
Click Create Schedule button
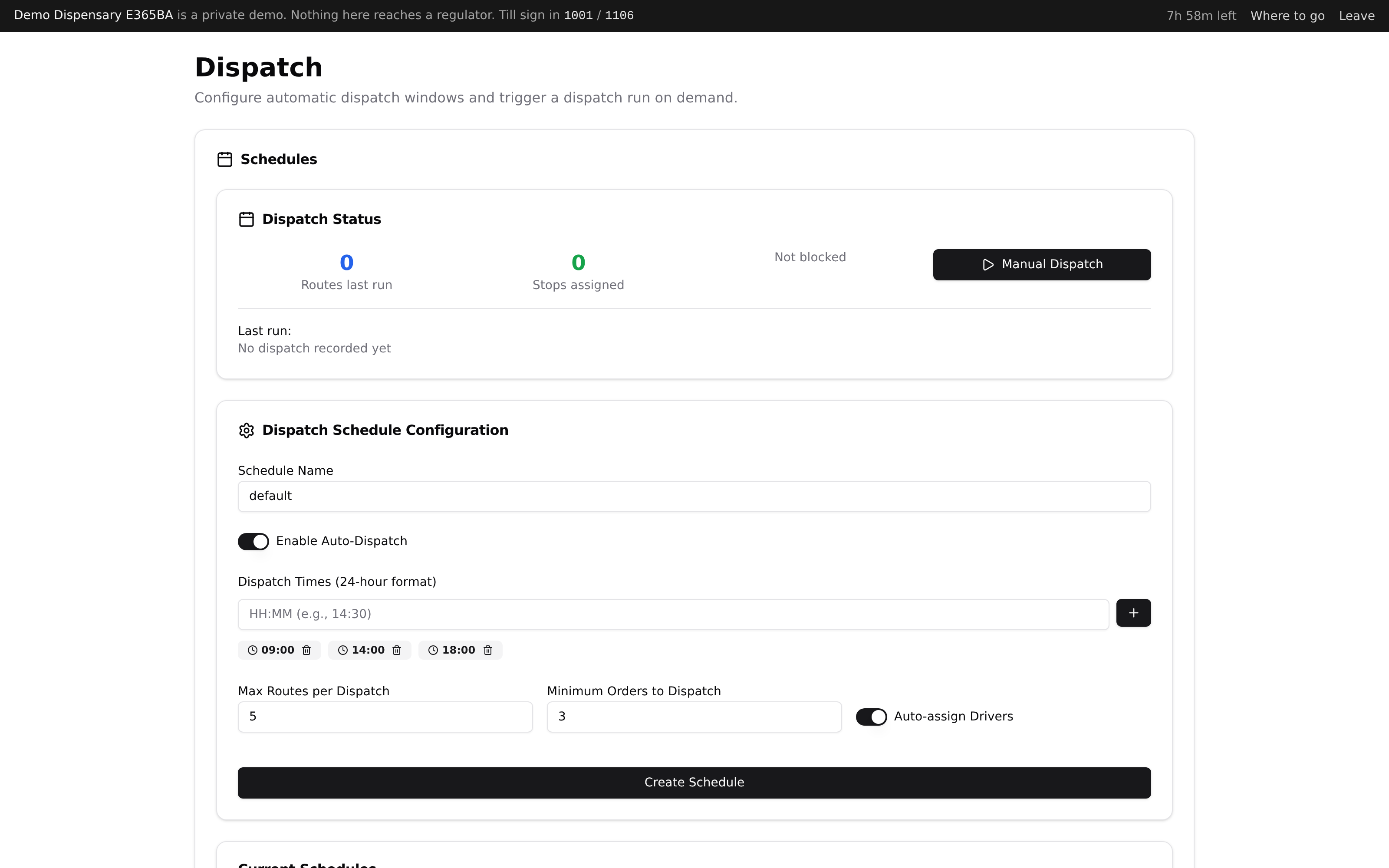[694, 783]
